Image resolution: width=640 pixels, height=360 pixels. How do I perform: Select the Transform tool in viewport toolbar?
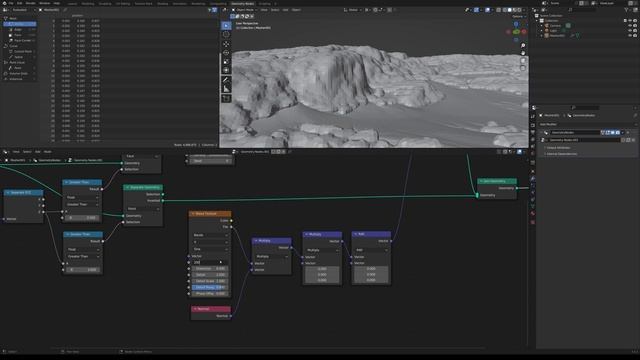point(226,70)
